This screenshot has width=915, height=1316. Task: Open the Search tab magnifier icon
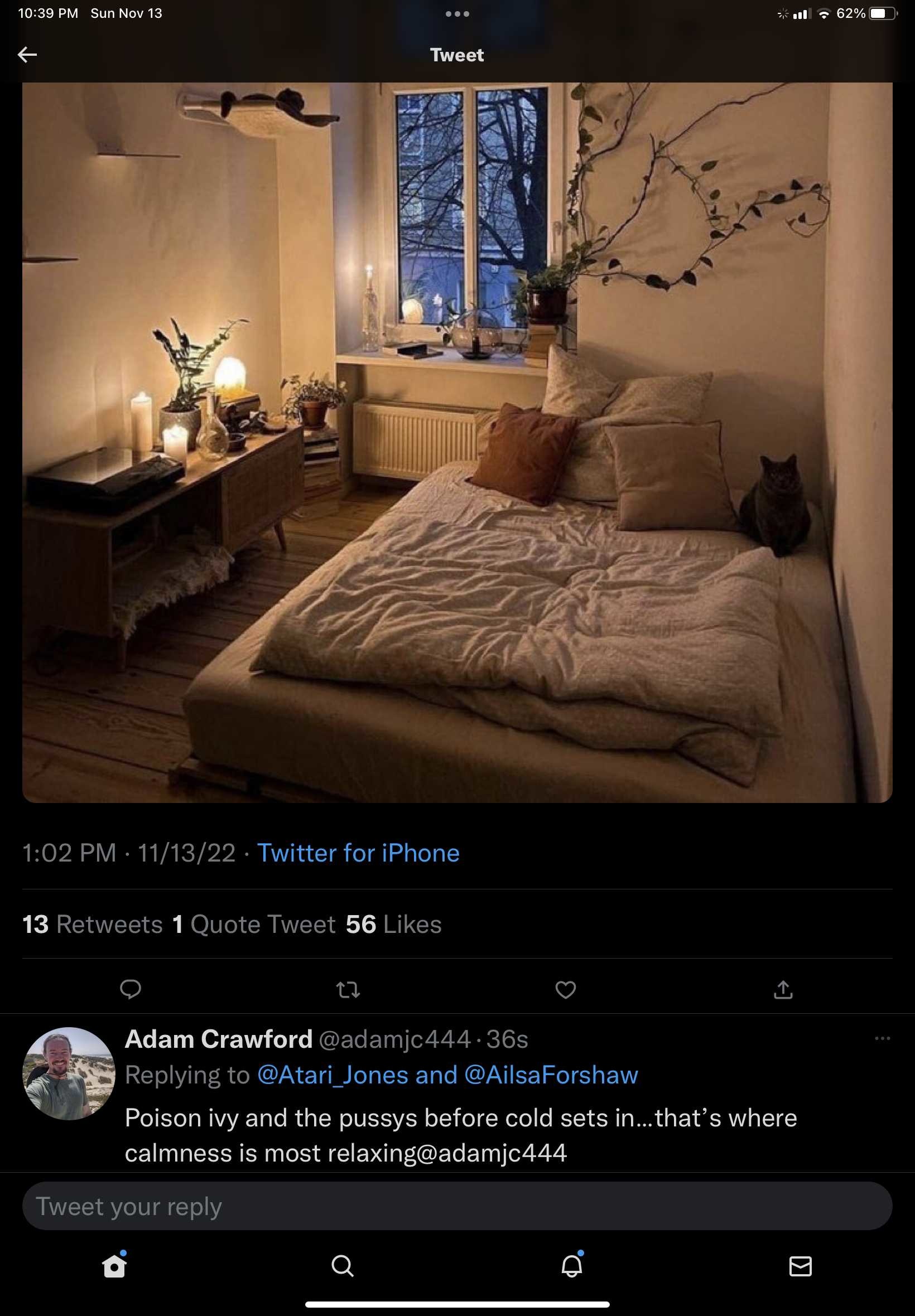[x=342, y=1266]
